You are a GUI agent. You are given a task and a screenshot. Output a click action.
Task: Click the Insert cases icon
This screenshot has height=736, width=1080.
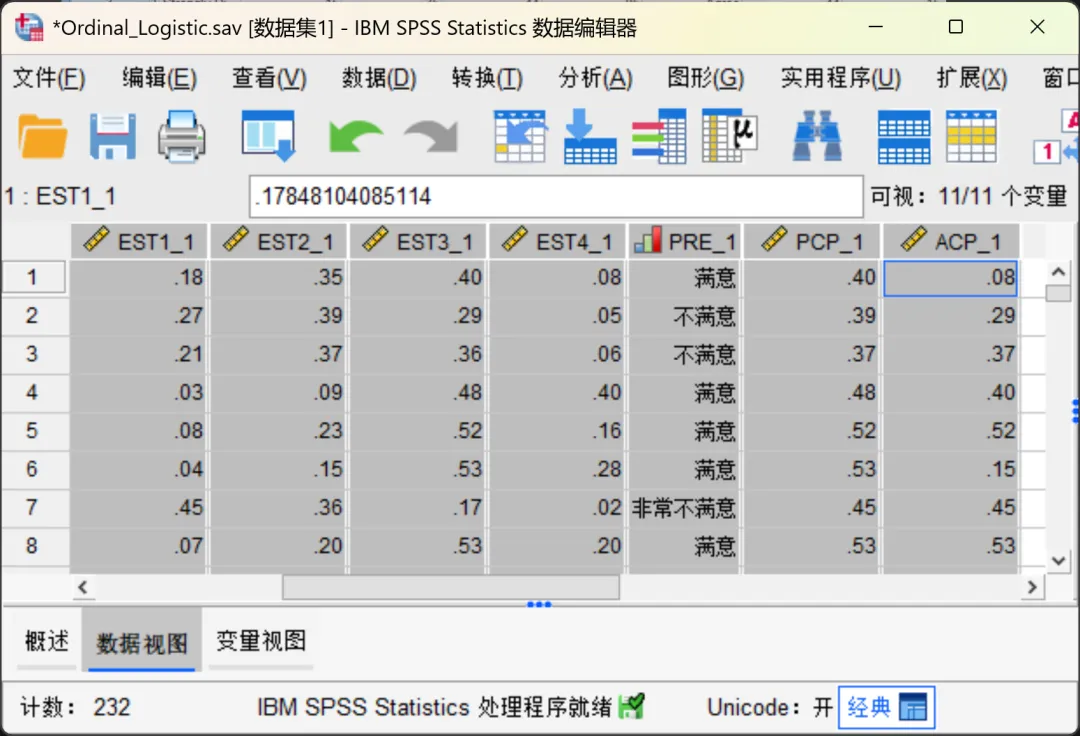(x=904, y=138)
